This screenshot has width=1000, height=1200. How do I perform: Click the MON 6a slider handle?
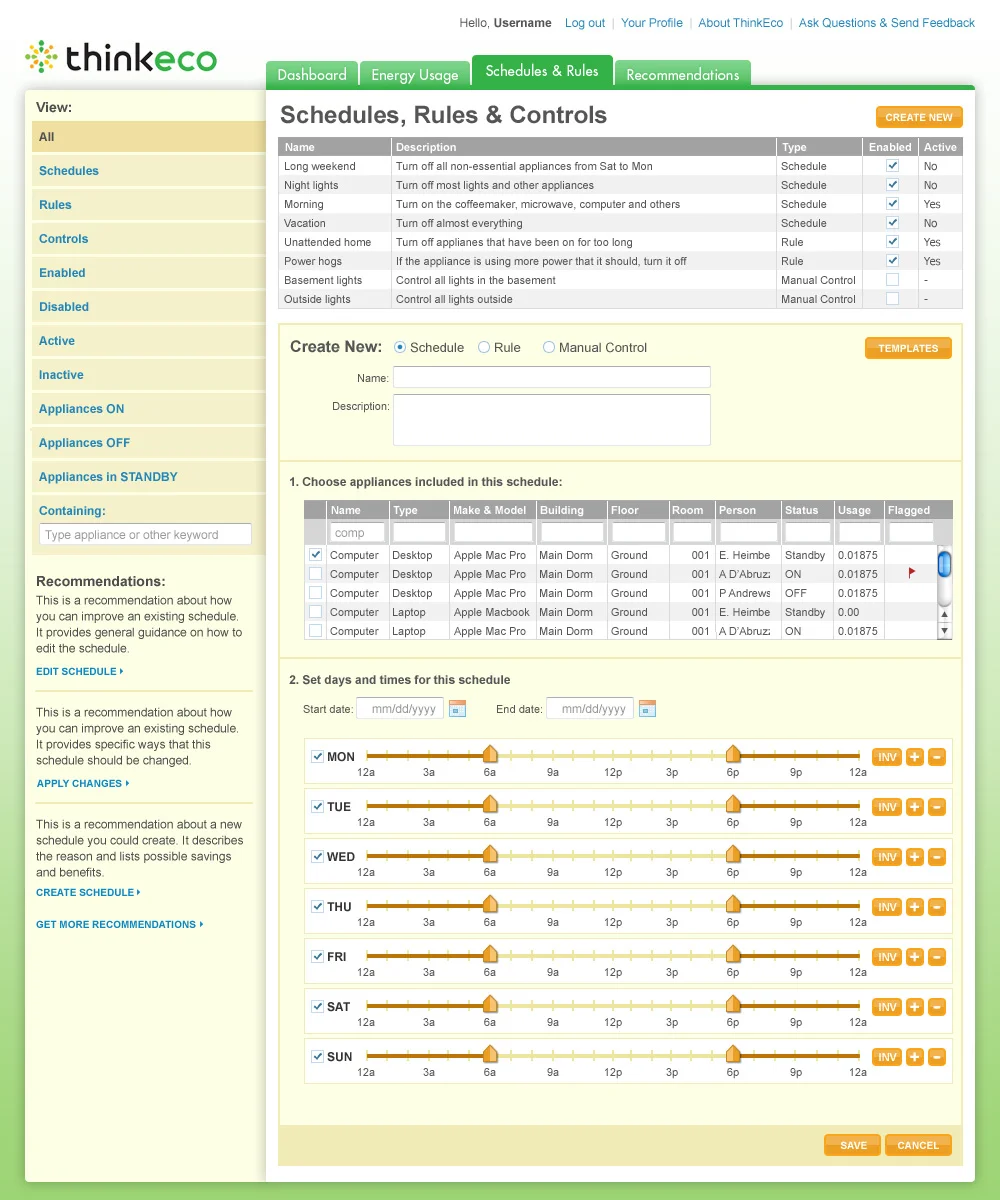click(x=490, y=754)
